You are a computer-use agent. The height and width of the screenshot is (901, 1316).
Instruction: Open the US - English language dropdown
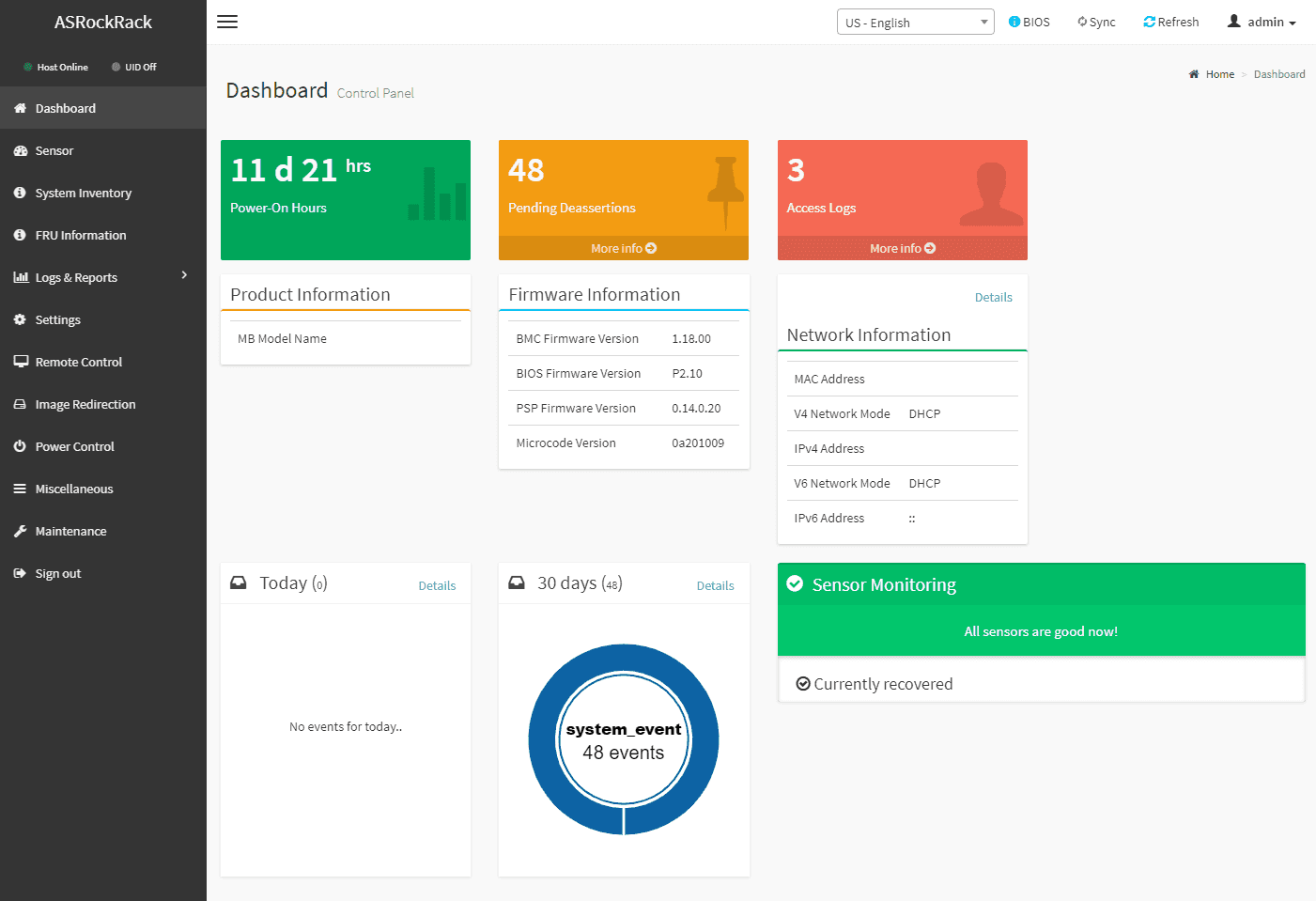coord(914,23)
